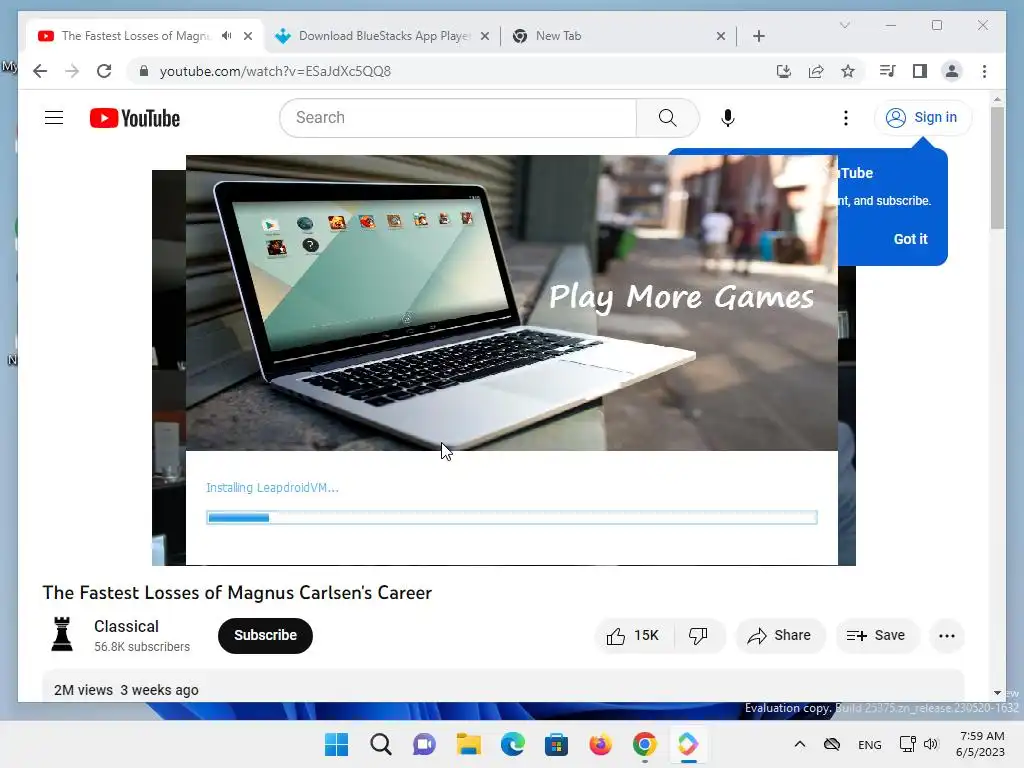Click the video title text
Image resolution: width=1024 pixels, height=768 pixels.
pyautogui.click(x=237, y=592)
